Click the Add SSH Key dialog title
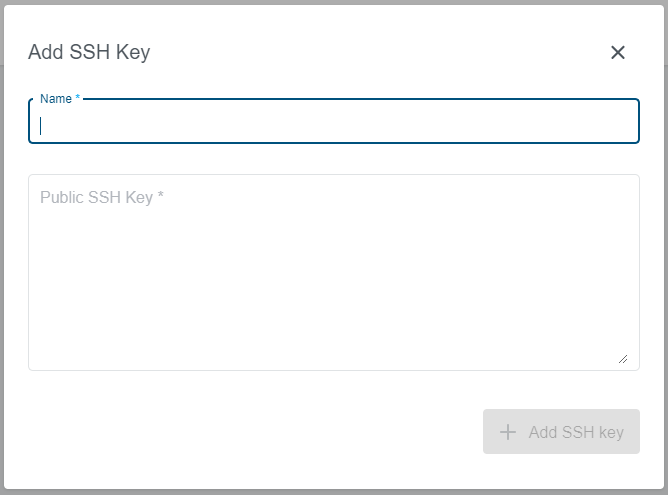This screenshot has width=668, height=495. pyautogui.click(x=89, y=52)
